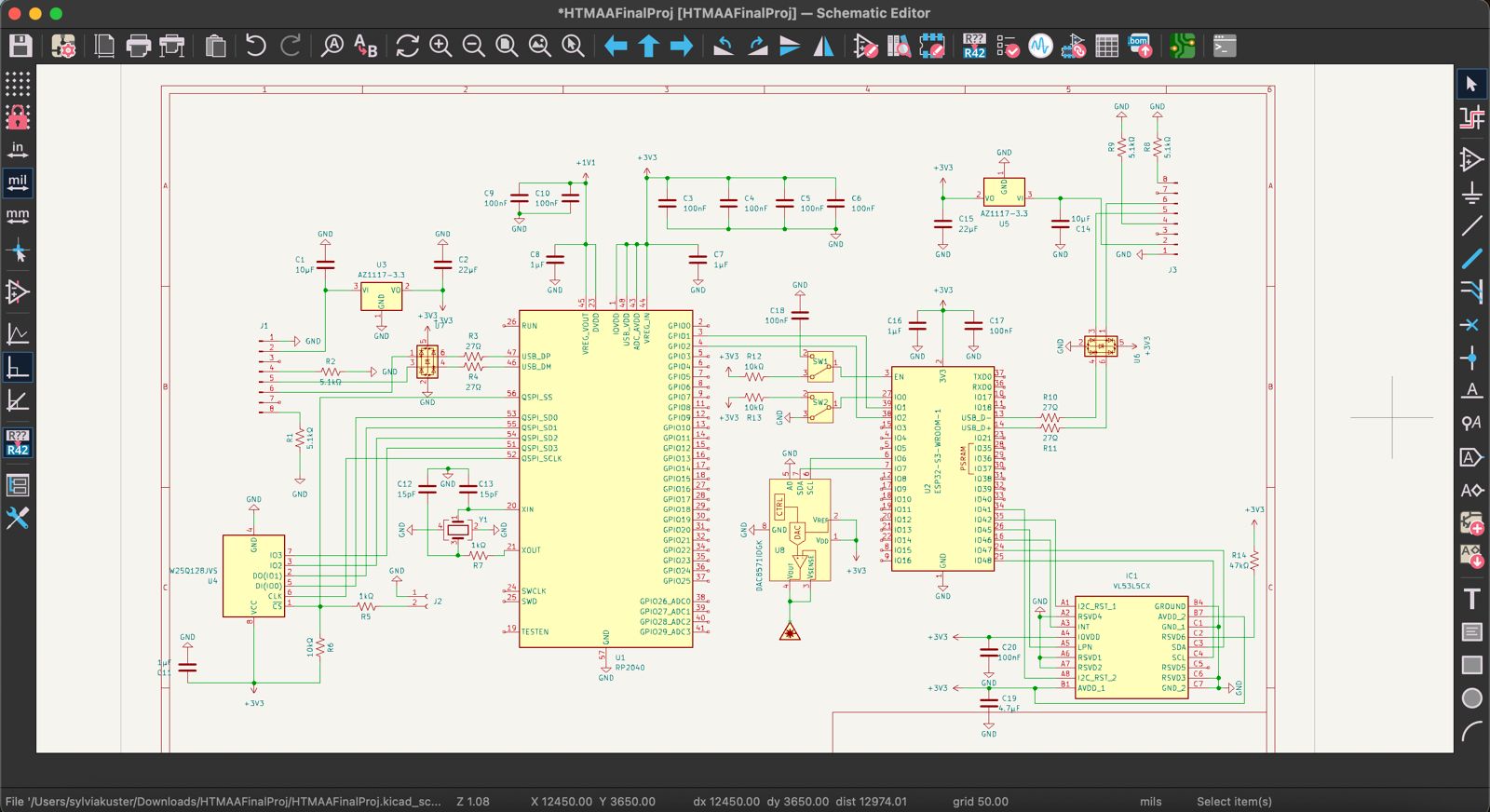Viewport: 1490px width, 812px height.
Task: Switch units to inches
Action: (18, 150)
